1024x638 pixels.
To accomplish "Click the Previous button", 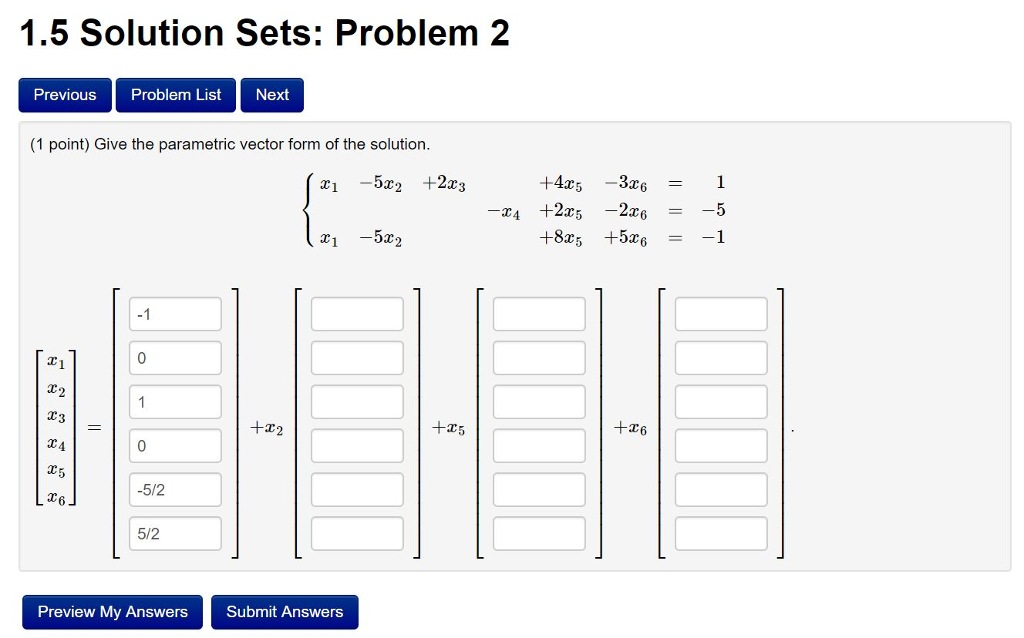I will (x=64, y=94).
